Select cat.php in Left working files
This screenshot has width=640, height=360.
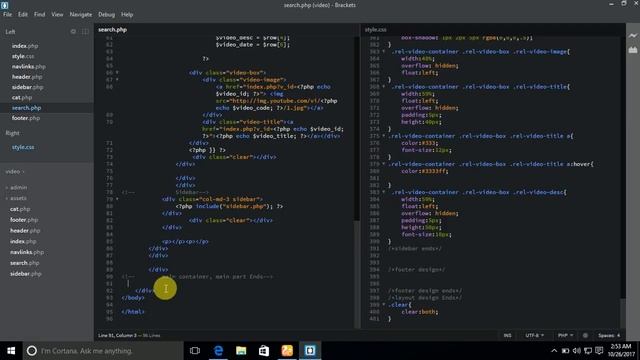click(22, 98)
